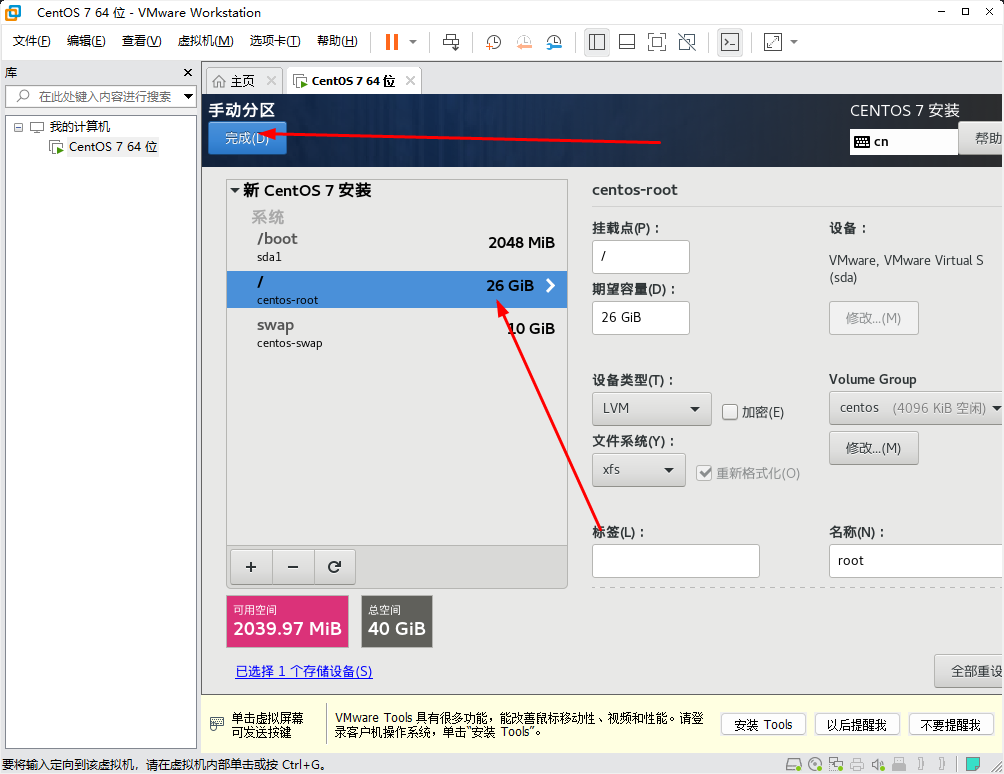Revert the virtual machine to its snapshot
Screen dimensions: 1004x774
pyautogui.click(x=524, y=42)
